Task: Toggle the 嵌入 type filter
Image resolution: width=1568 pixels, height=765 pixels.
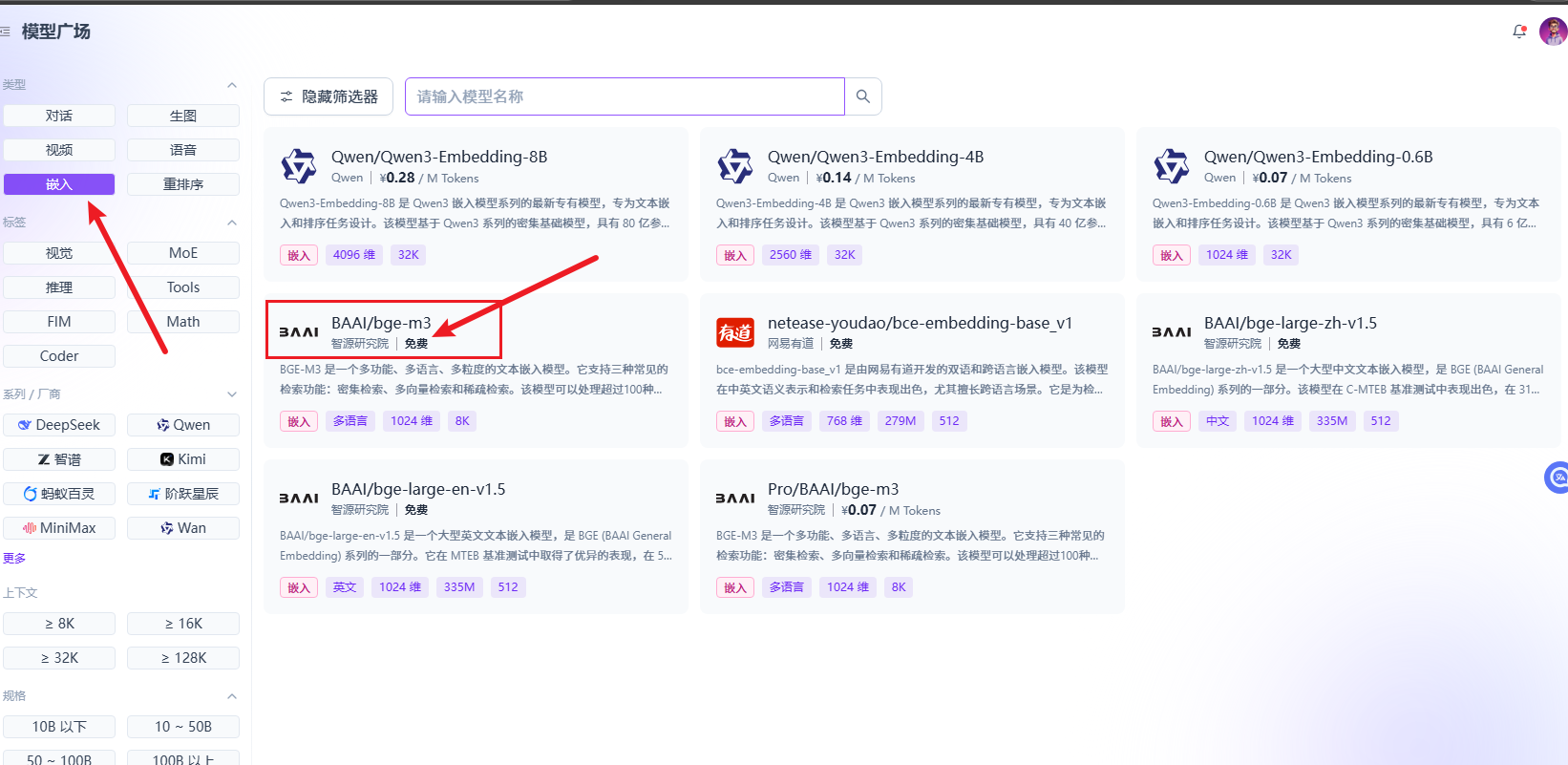Action: click(x=59, y=184)
